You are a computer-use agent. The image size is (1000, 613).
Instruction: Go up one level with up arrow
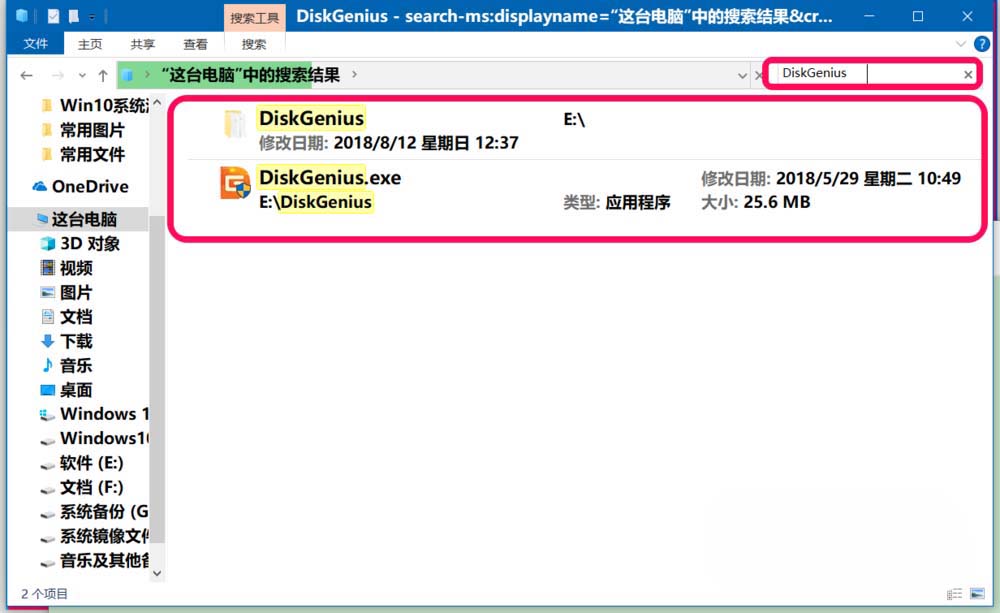102,75
